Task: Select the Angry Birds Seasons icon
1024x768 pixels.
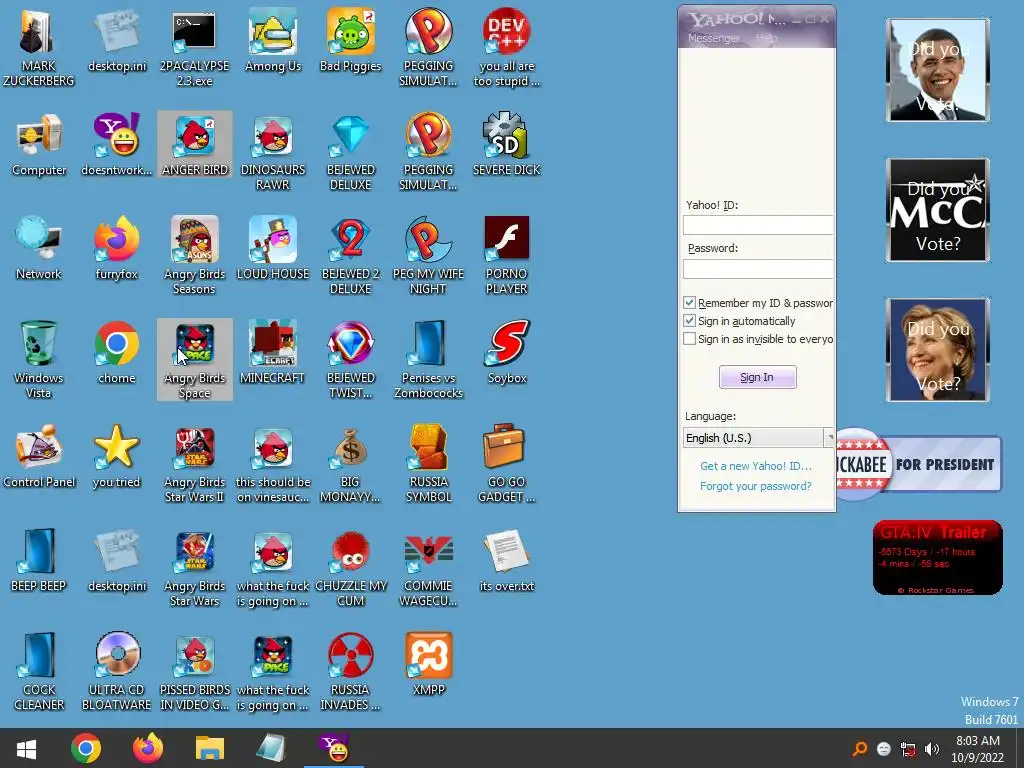Action: click(x=195, y=257)
